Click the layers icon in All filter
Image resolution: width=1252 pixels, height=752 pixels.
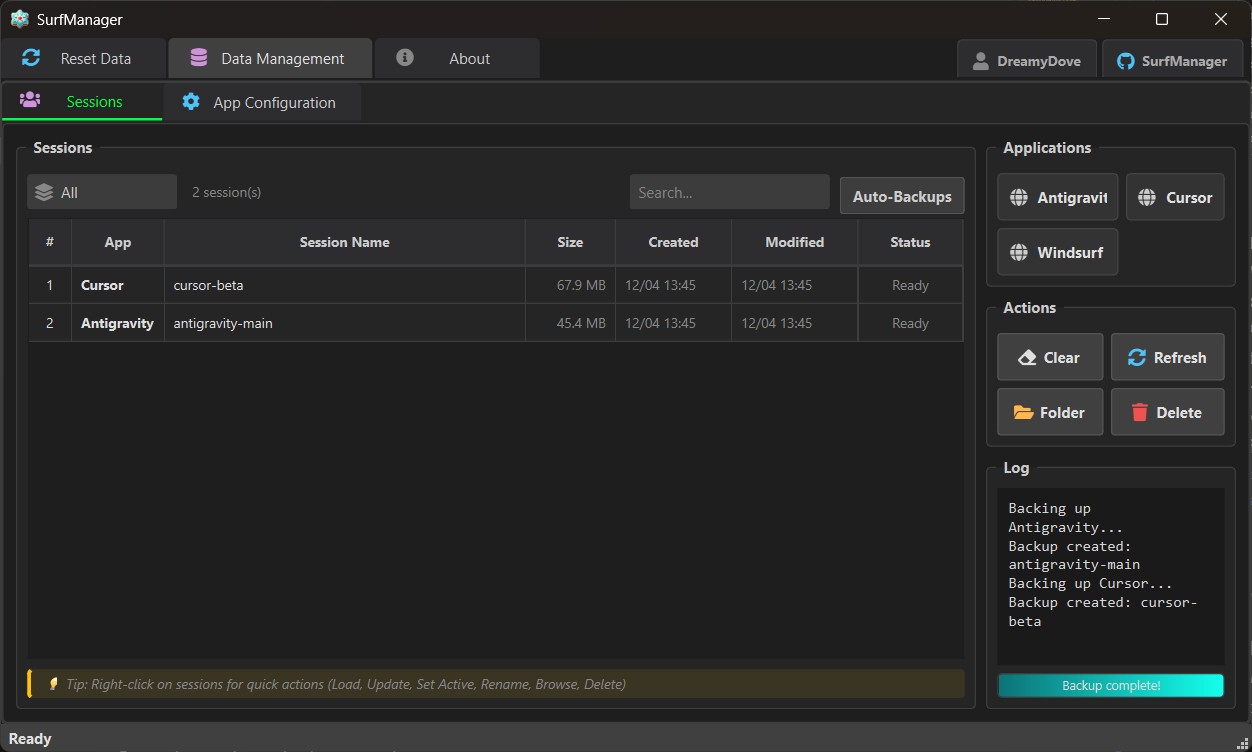tap(44, 192)
